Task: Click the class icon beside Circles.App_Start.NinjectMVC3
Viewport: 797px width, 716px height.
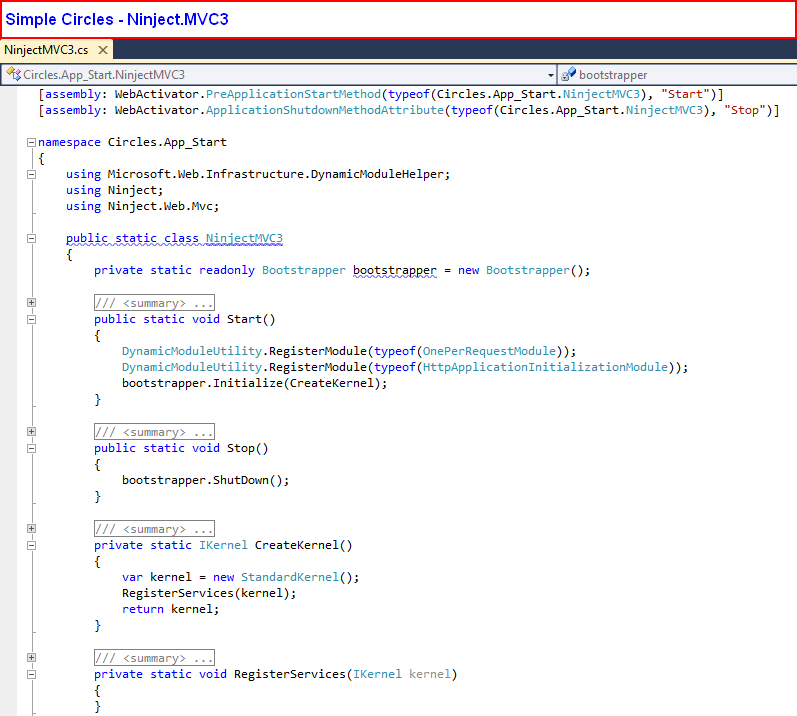Action: coord(14,75)
